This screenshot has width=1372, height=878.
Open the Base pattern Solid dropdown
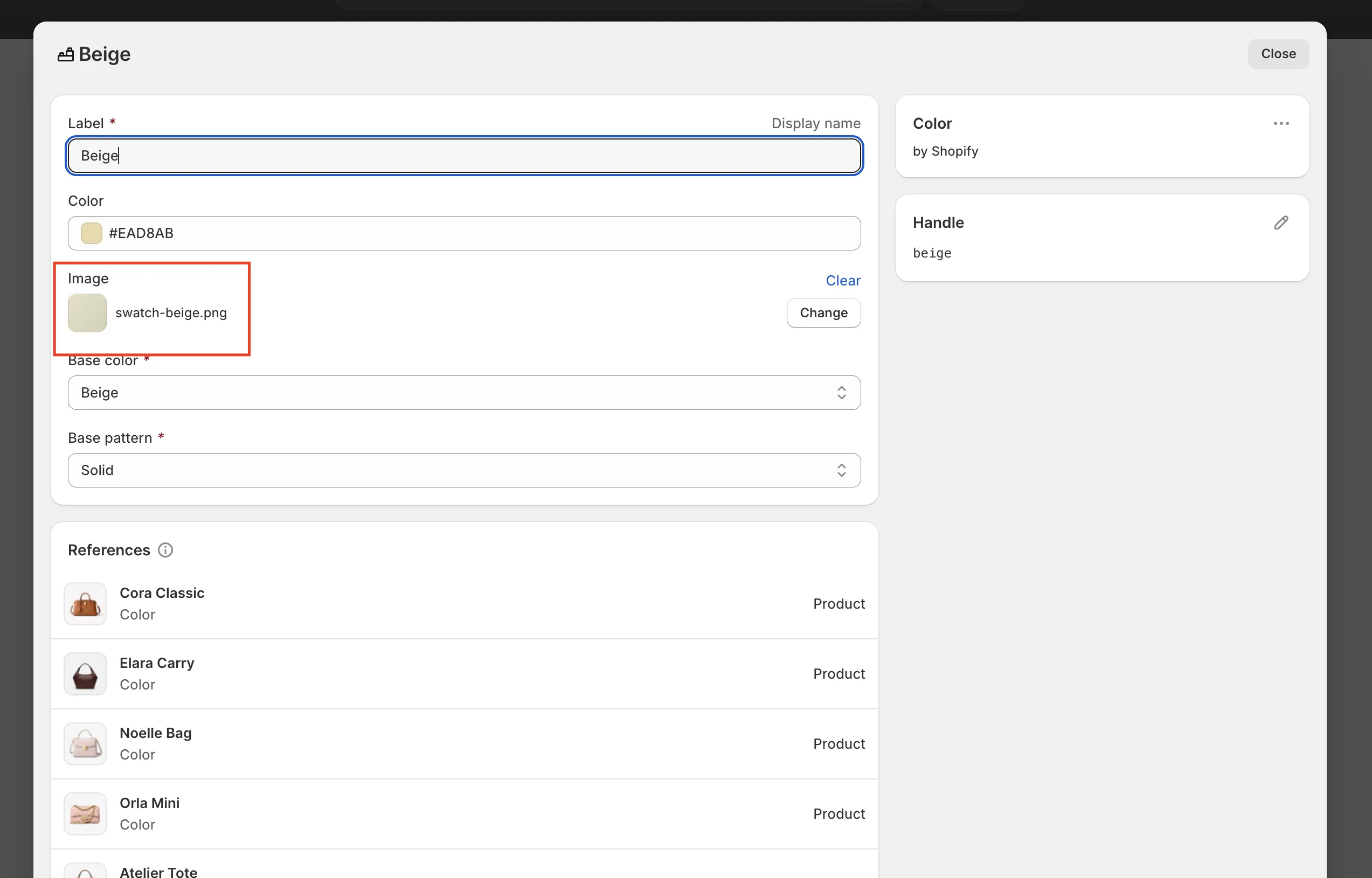tap(463, 470)
